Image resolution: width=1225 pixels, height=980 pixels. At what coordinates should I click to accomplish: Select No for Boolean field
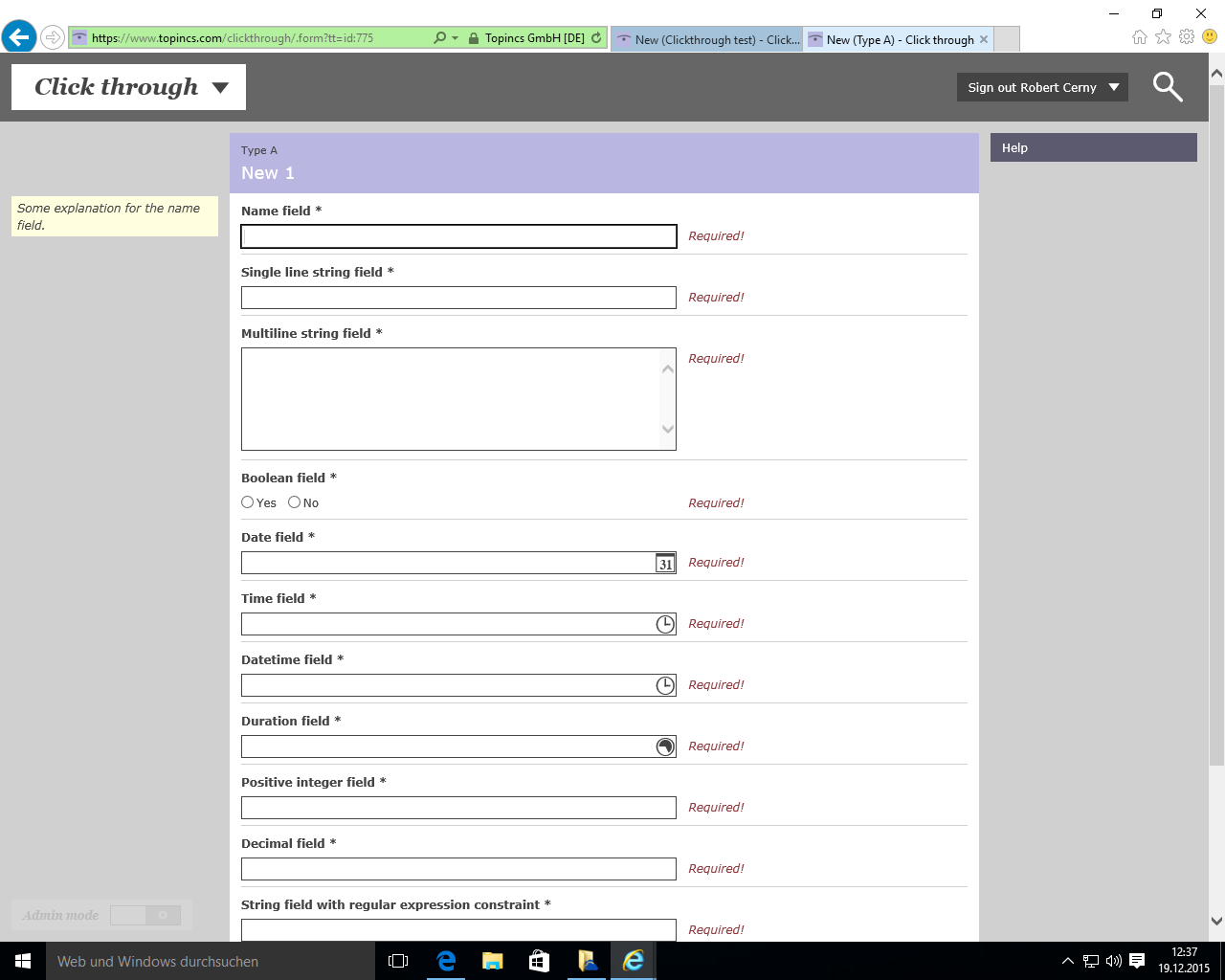[295, 502]
